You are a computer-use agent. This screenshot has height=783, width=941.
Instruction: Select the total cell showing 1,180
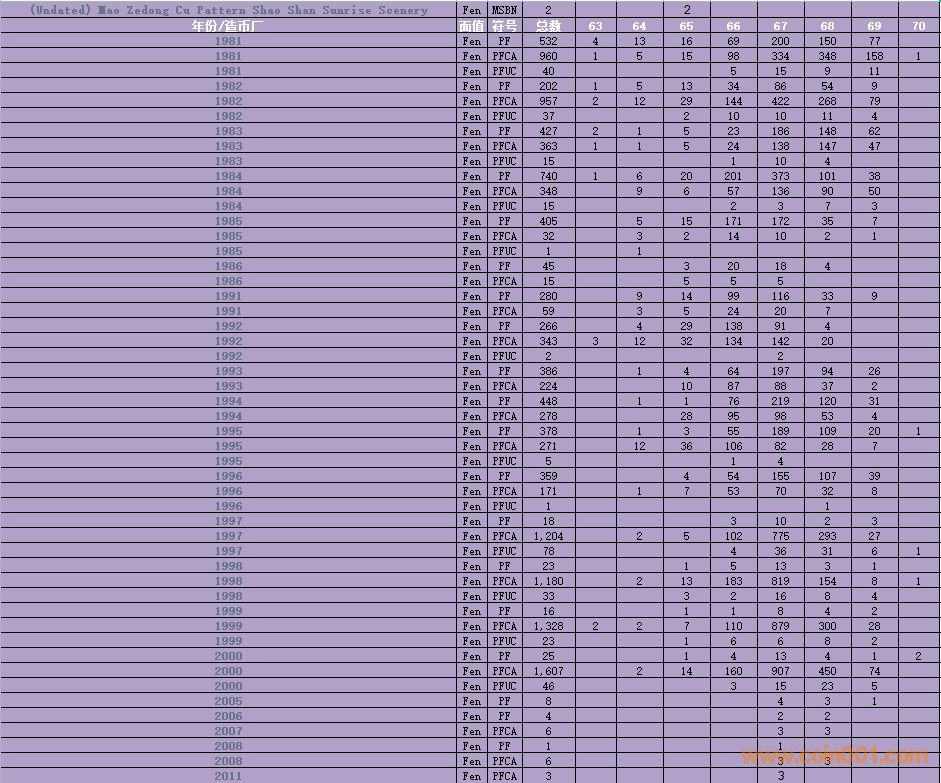(x=548, y=581)
